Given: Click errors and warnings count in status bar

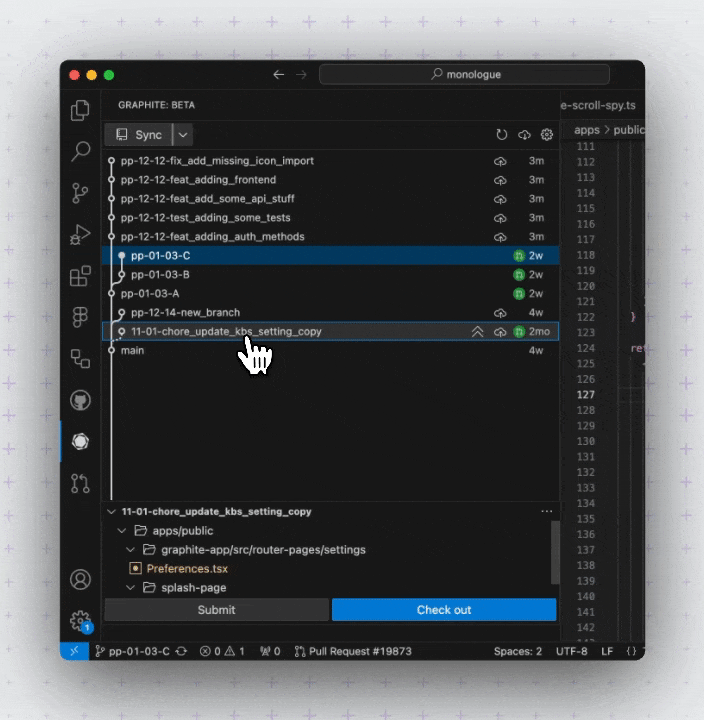Looking at the screenshot, I should (222, 651).
